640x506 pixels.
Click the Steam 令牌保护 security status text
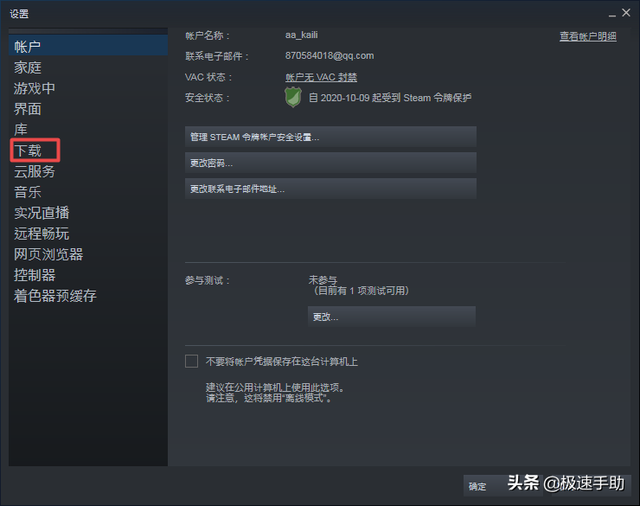click(390, 98)
